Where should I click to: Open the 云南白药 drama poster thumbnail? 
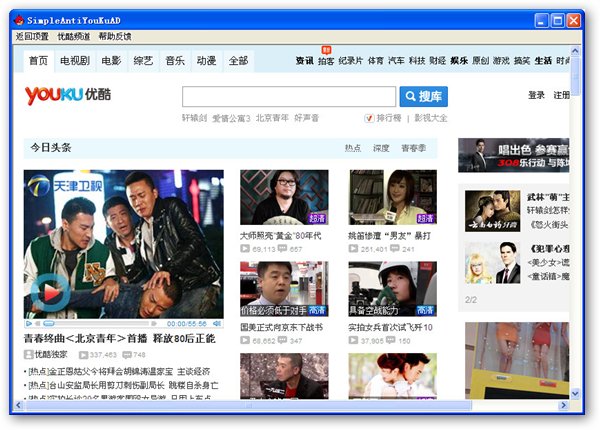tap(492, 211)
